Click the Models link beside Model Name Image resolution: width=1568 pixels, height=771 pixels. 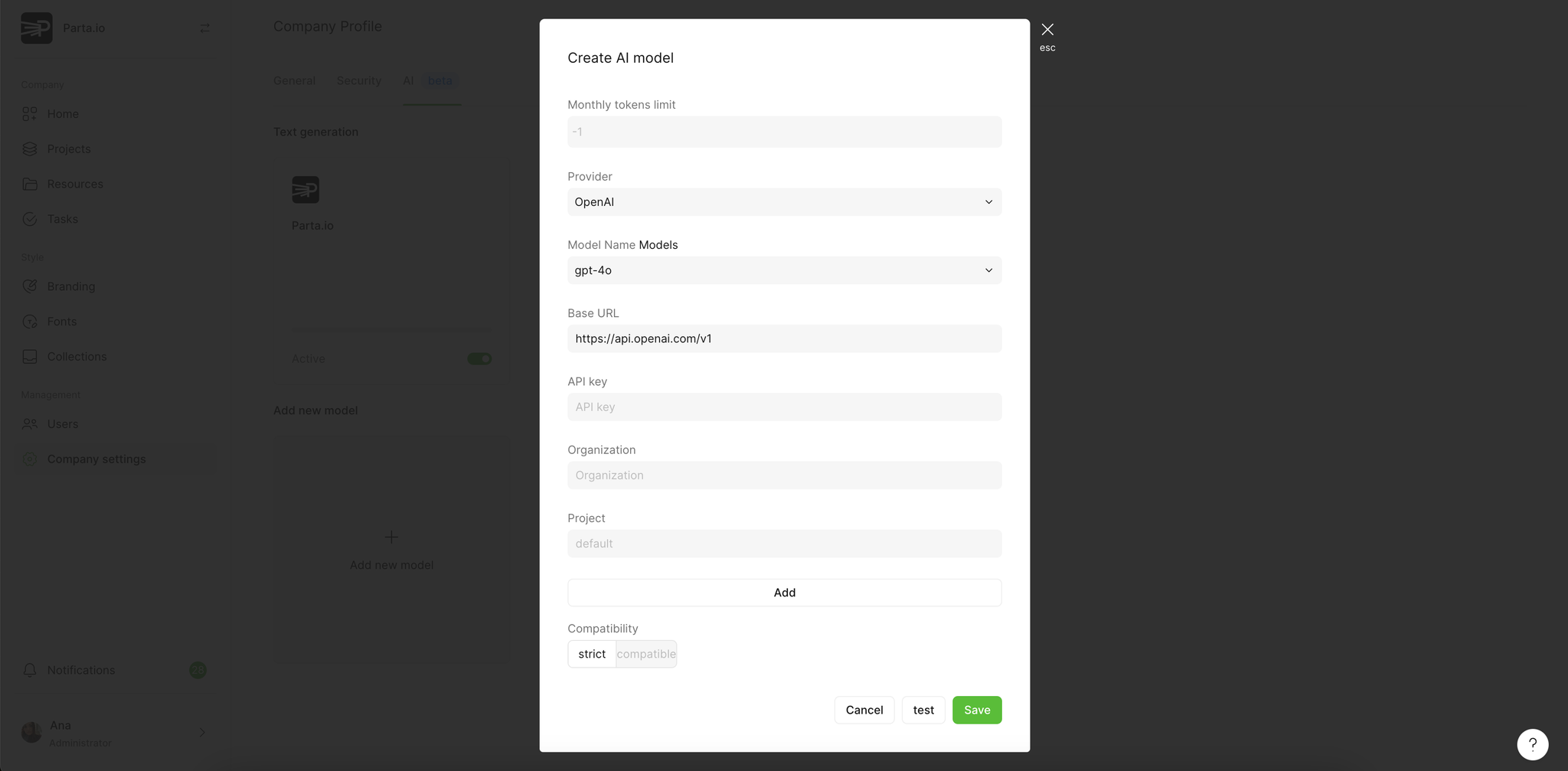(658, 245)
